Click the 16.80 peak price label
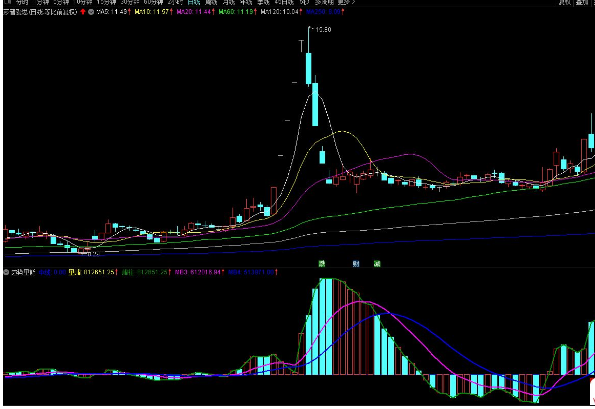595x409 pixels. [323, 30]
